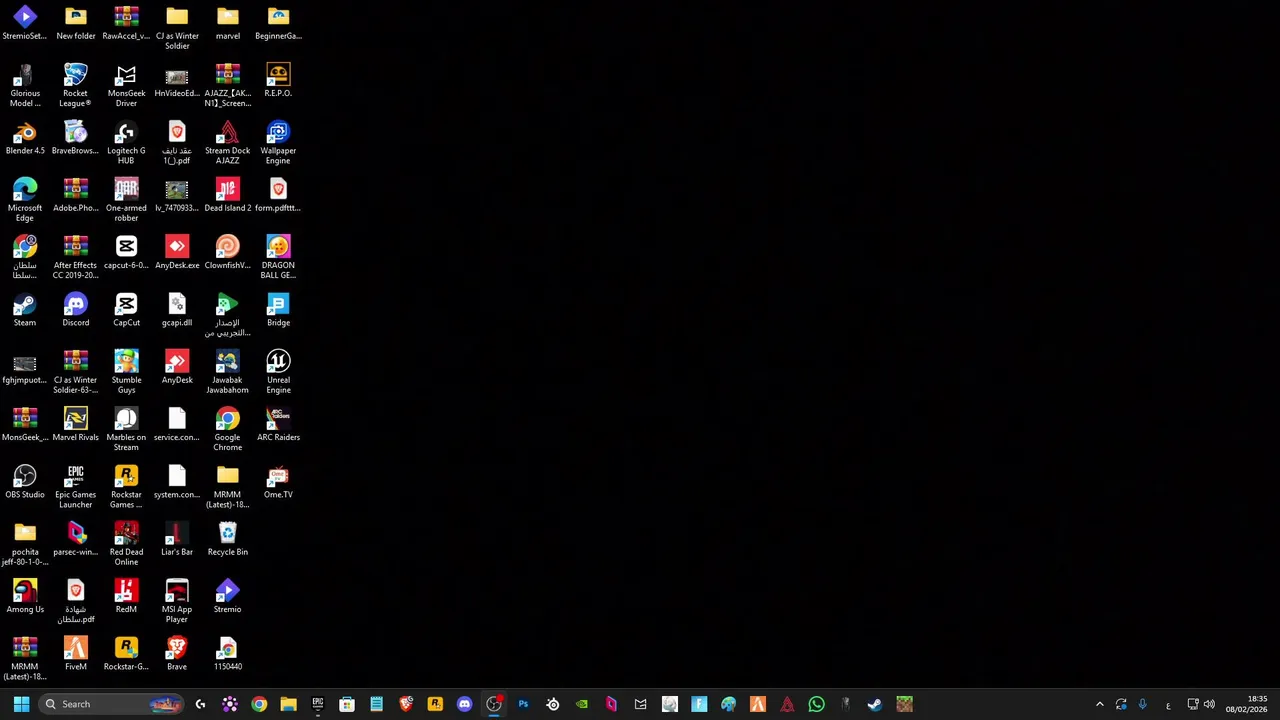
Task: Open File Explorer from the taskbar
Action: click(288, 704)
